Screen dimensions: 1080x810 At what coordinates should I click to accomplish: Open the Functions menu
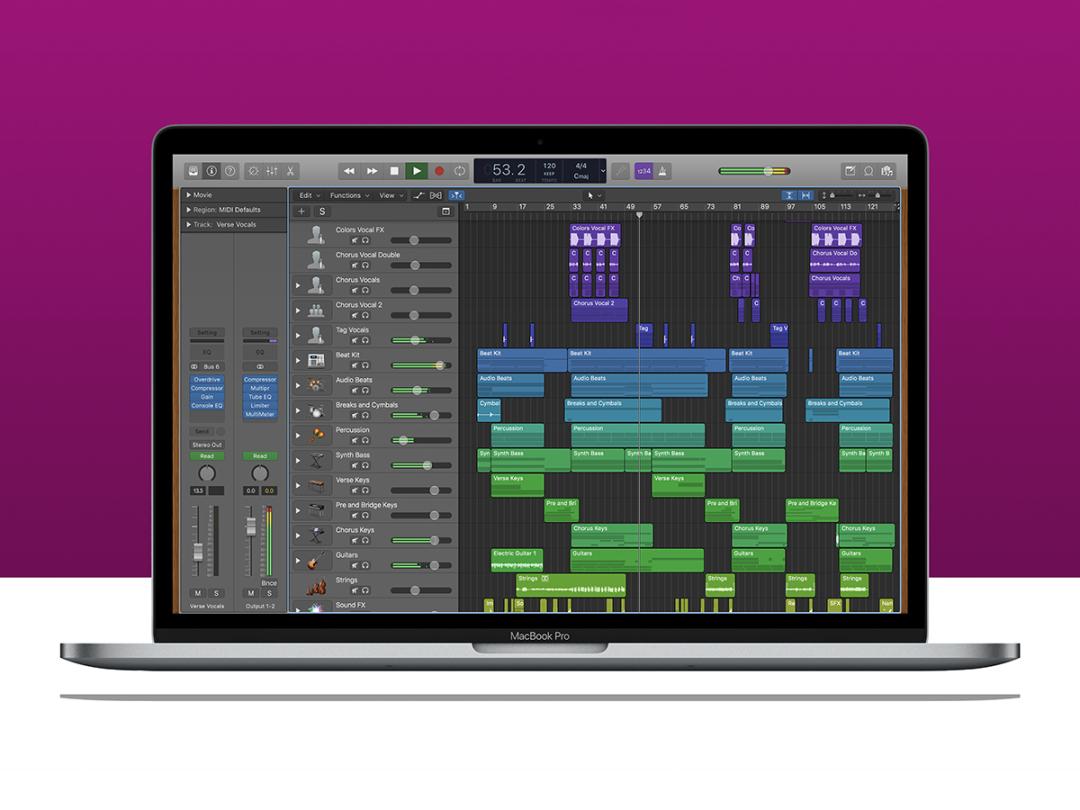347,195
